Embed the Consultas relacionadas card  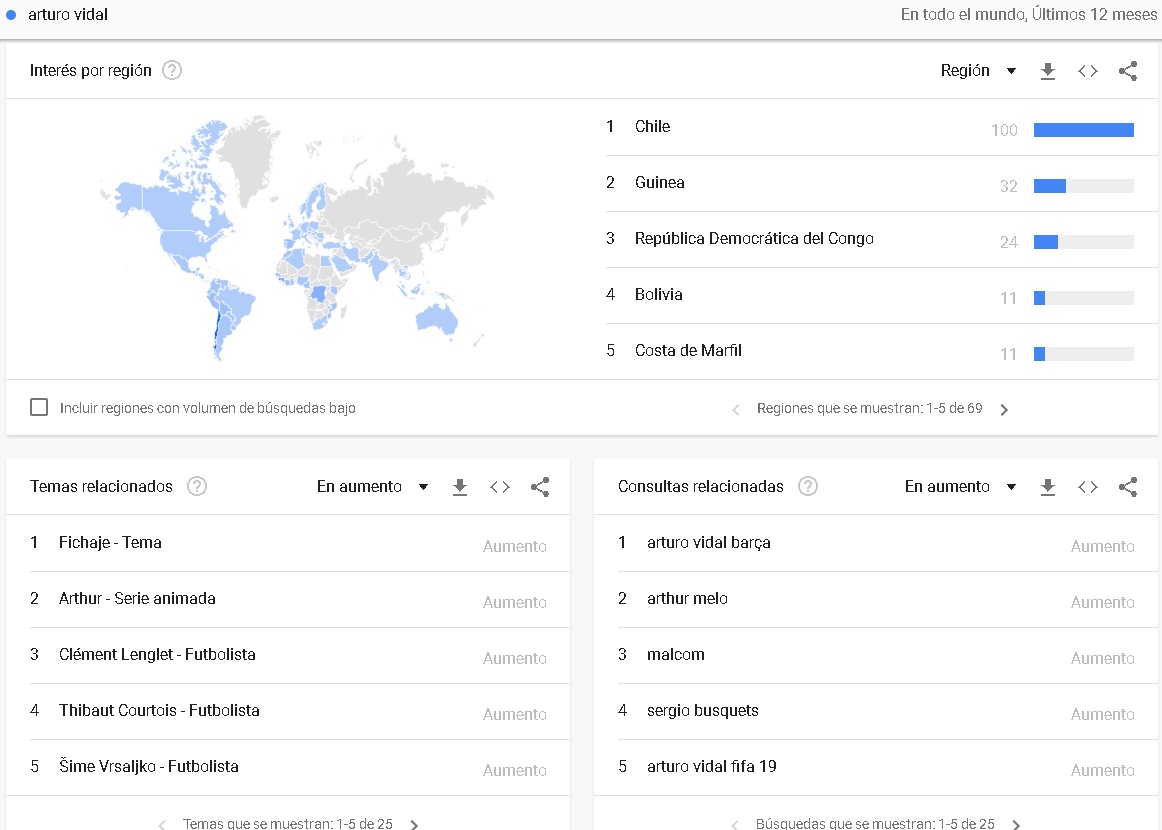point(1088,487)
